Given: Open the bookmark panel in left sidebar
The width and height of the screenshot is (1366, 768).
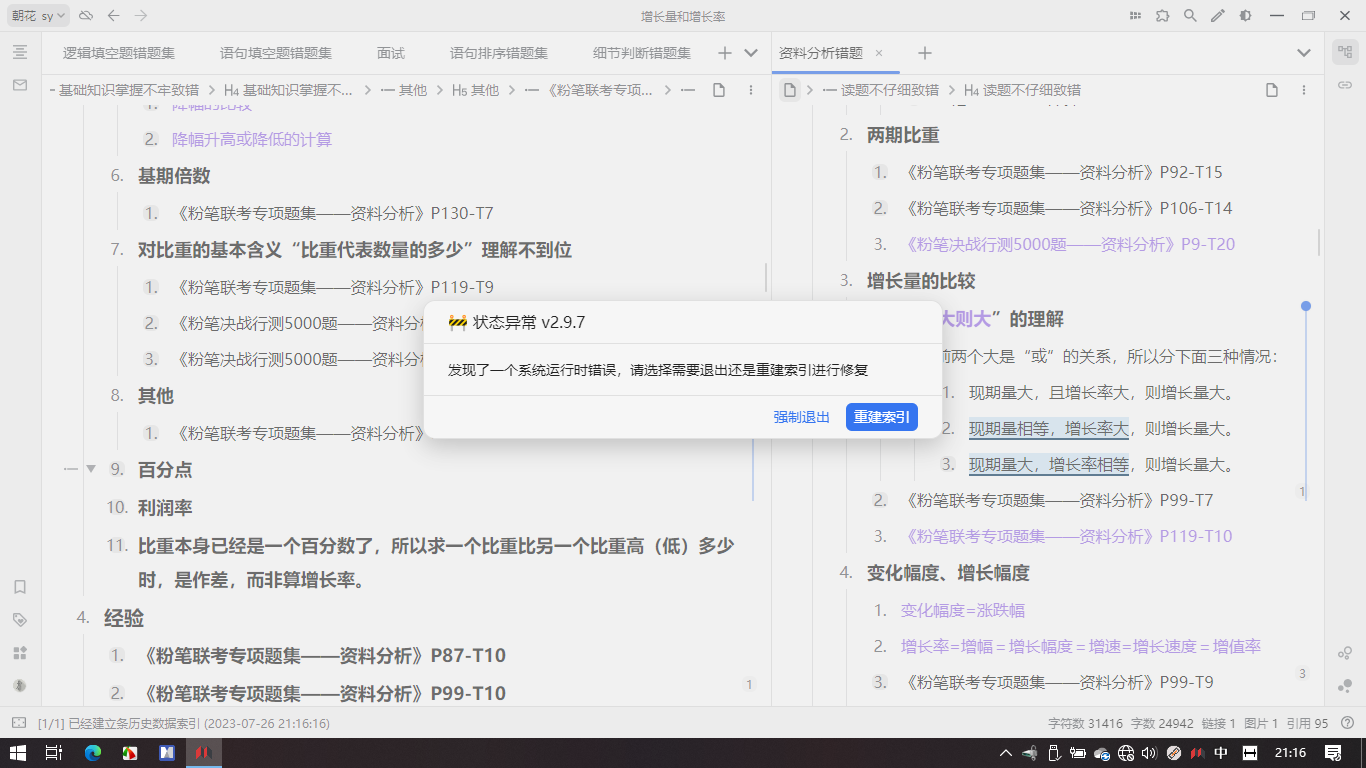Looking at the screenshot, I should point(20,587).
